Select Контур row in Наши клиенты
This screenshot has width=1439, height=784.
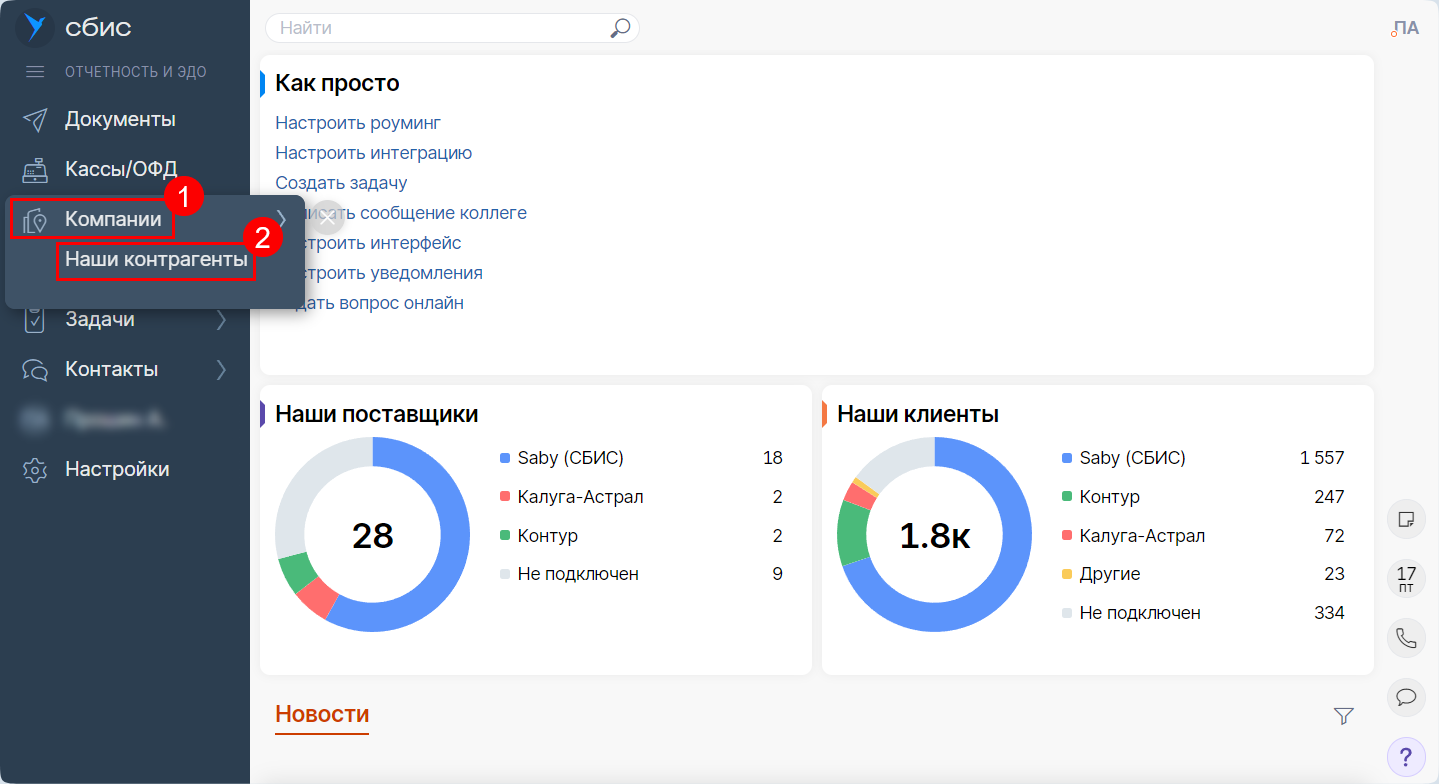pos(1203,497)
